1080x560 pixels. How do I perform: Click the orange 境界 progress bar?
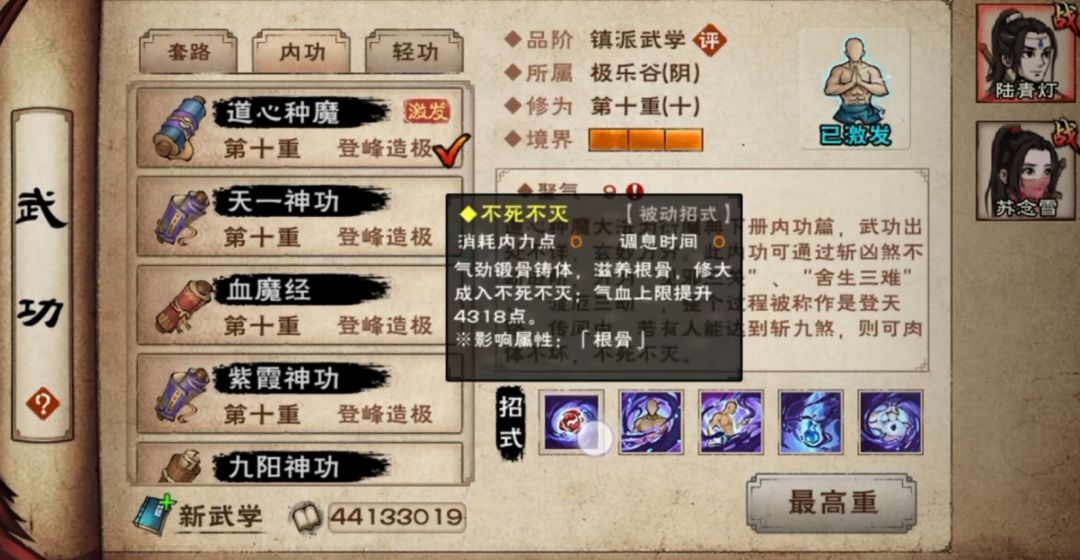coord(645,140)
